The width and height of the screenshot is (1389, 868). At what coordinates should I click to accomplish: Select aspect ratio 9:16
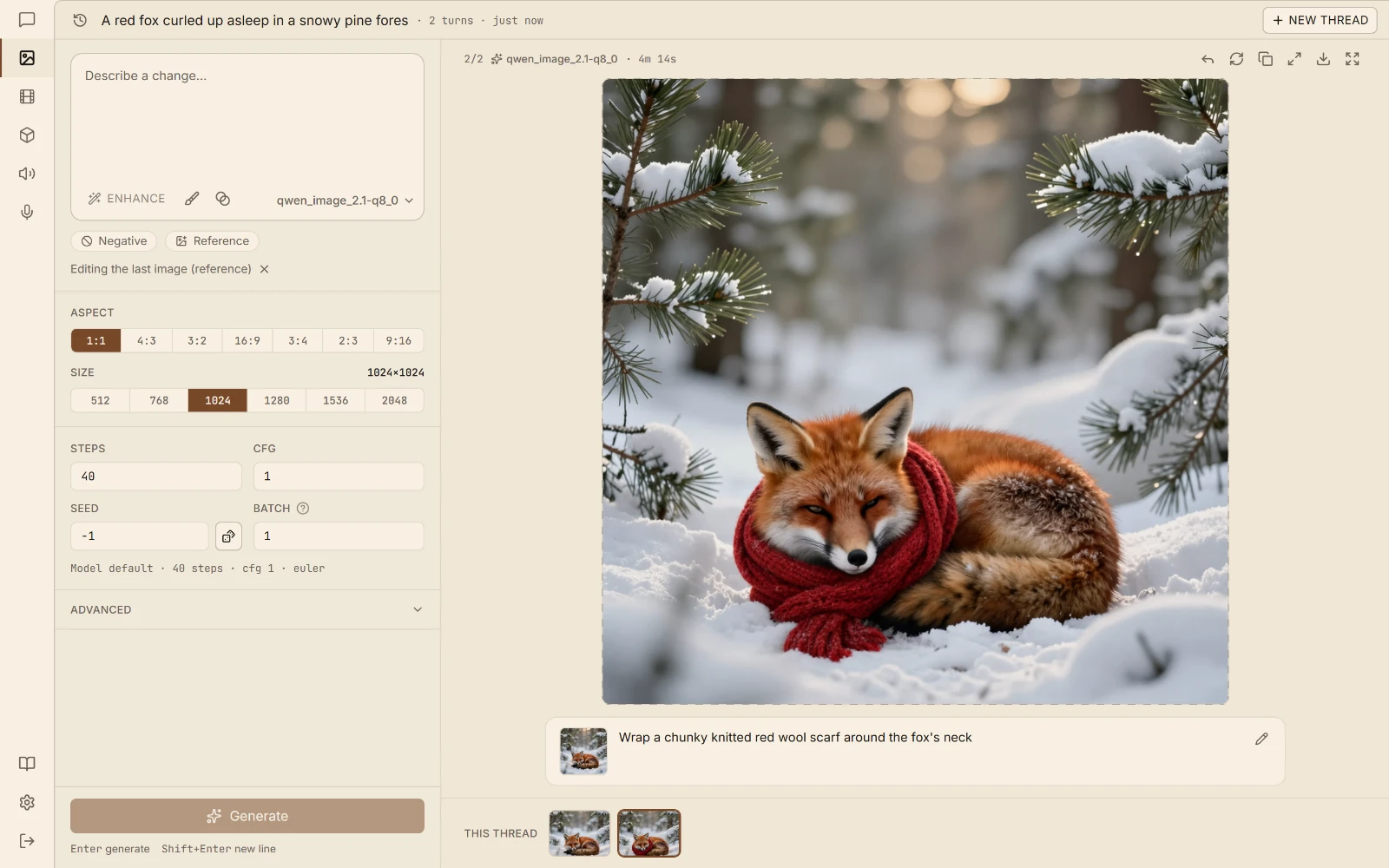[x=398, y=341]
